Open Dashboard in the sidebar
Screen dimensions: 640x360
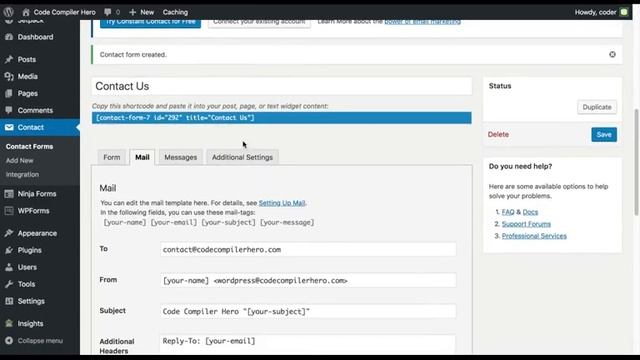click(x=35, y=37)
